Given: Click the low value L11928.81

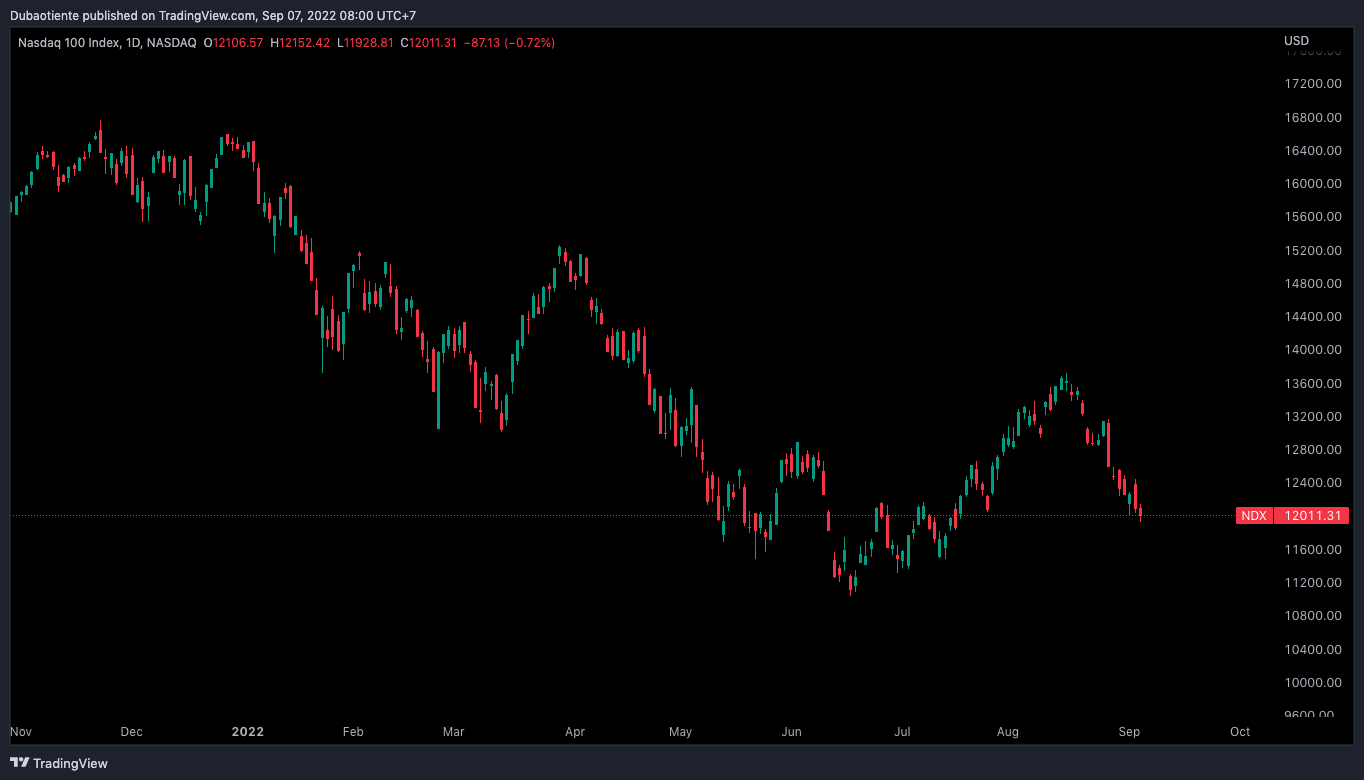Looking at the screenshot, I should pos(365,43).
